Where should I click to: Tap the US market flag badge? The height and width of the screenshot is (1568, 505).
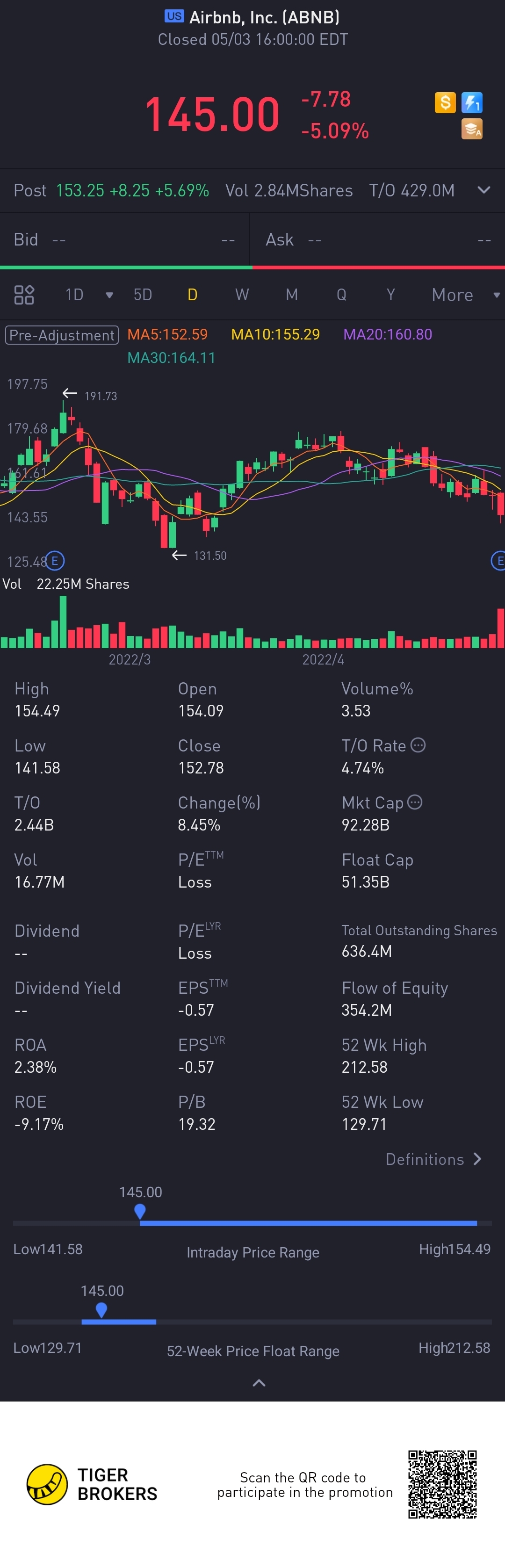174,16
